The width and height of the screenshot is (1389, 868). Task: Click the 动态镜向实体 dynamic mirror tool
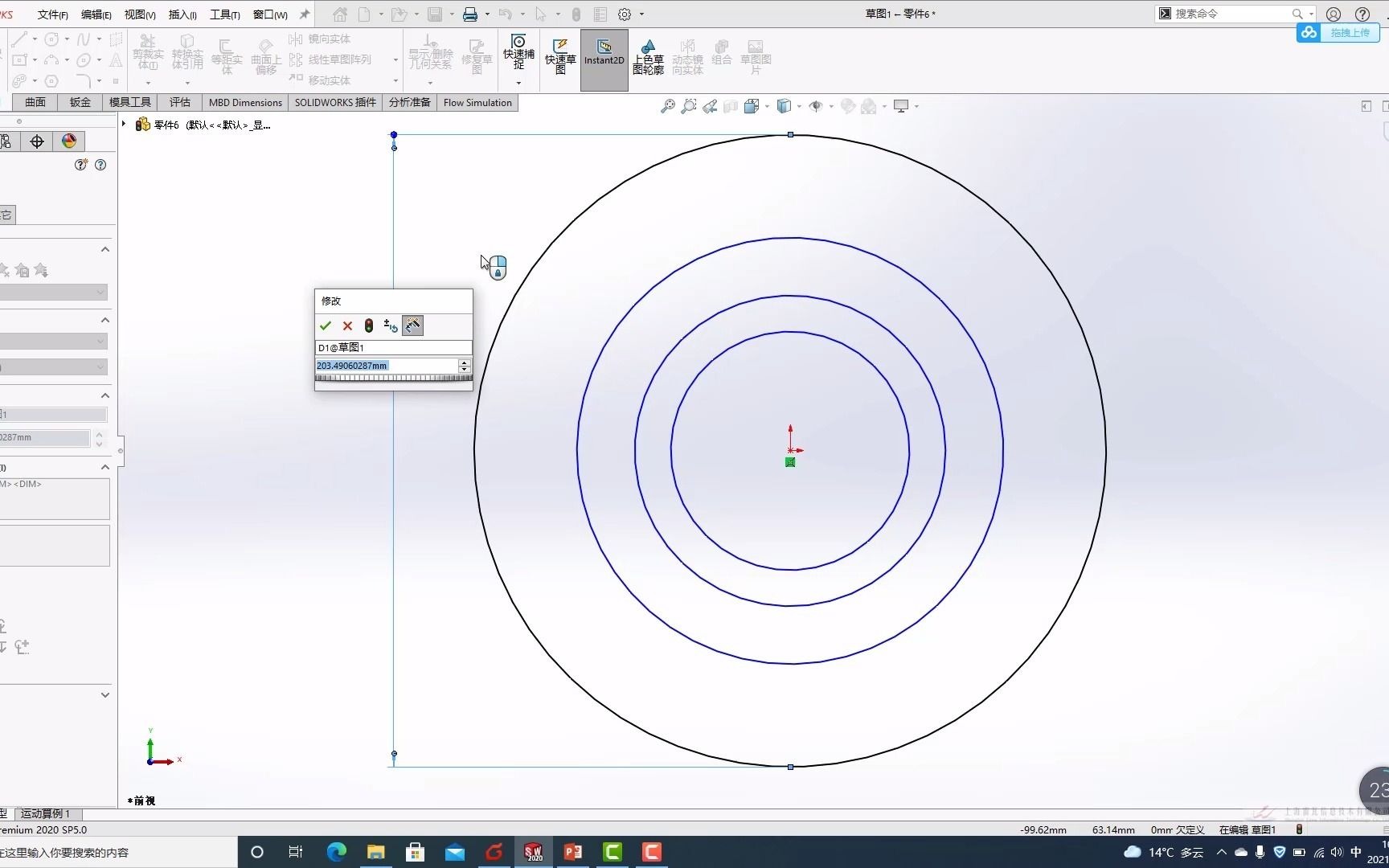(x=687, y=57)
